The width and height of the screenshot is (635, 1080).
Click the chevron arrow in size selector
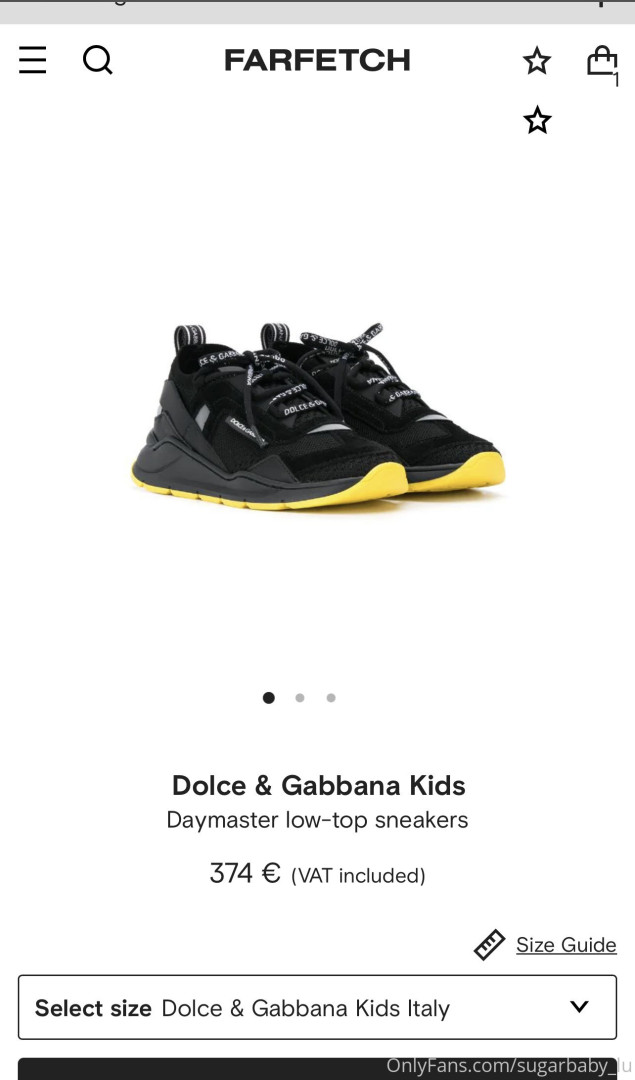click(580, 1006)
